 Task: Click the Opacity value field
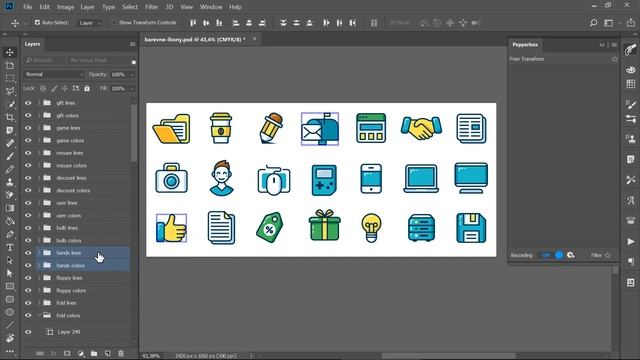(118, 75)
